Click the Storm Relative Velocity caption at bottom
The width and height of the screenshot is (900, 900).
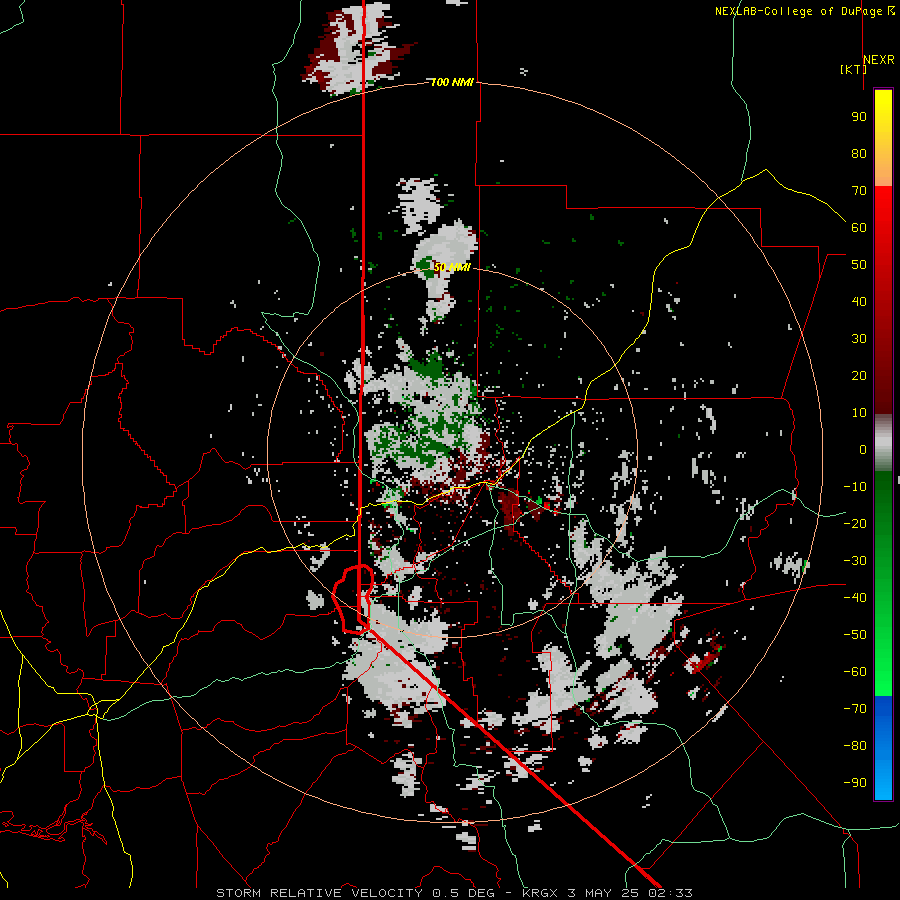454,893
